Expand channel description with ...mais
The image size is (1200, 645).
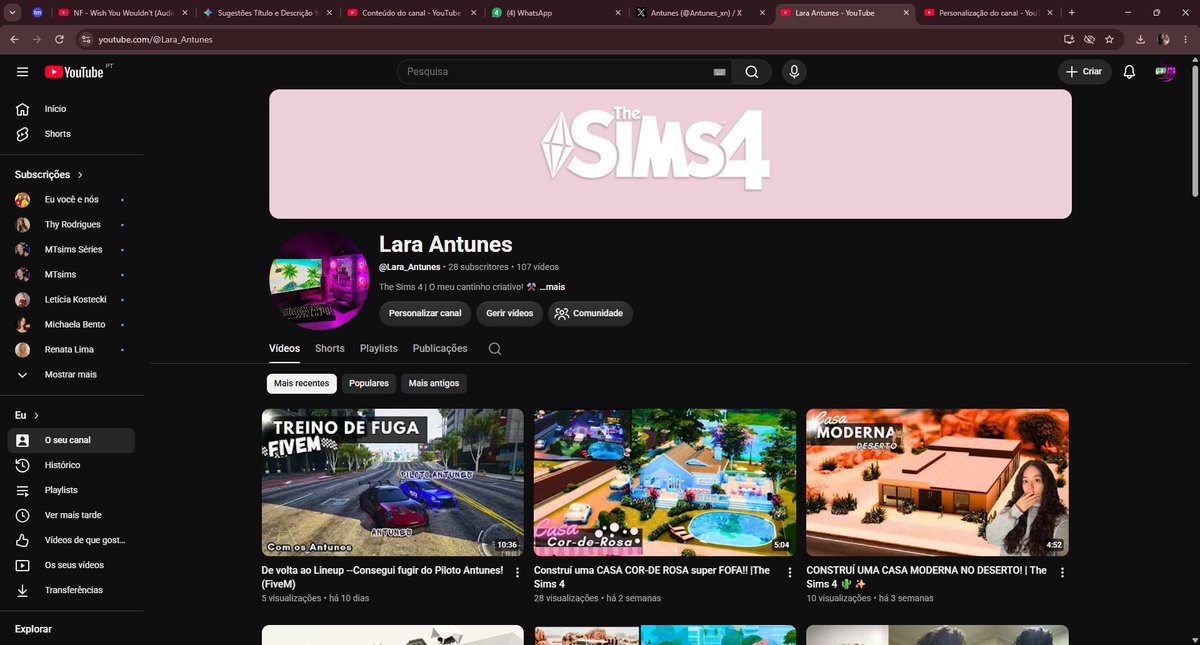(553, 287)
